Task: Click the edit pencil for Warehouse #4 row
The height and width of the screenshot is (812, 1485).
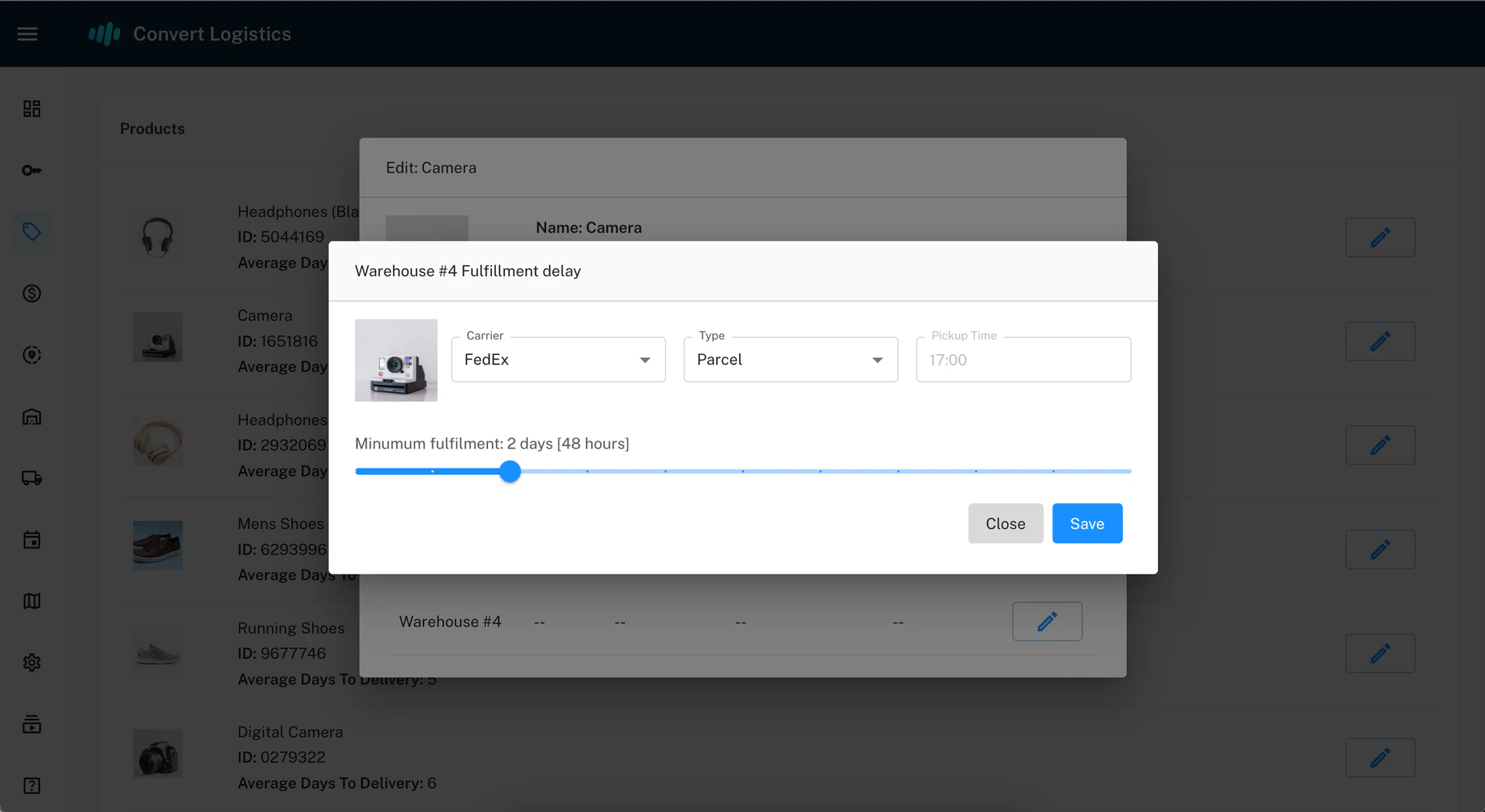Action: tap(1046, 621)
